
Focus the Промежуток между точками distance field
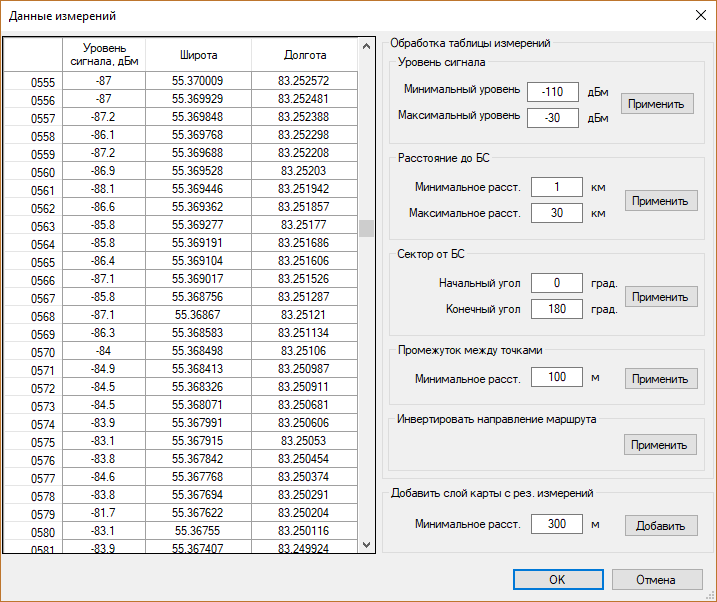557,377
